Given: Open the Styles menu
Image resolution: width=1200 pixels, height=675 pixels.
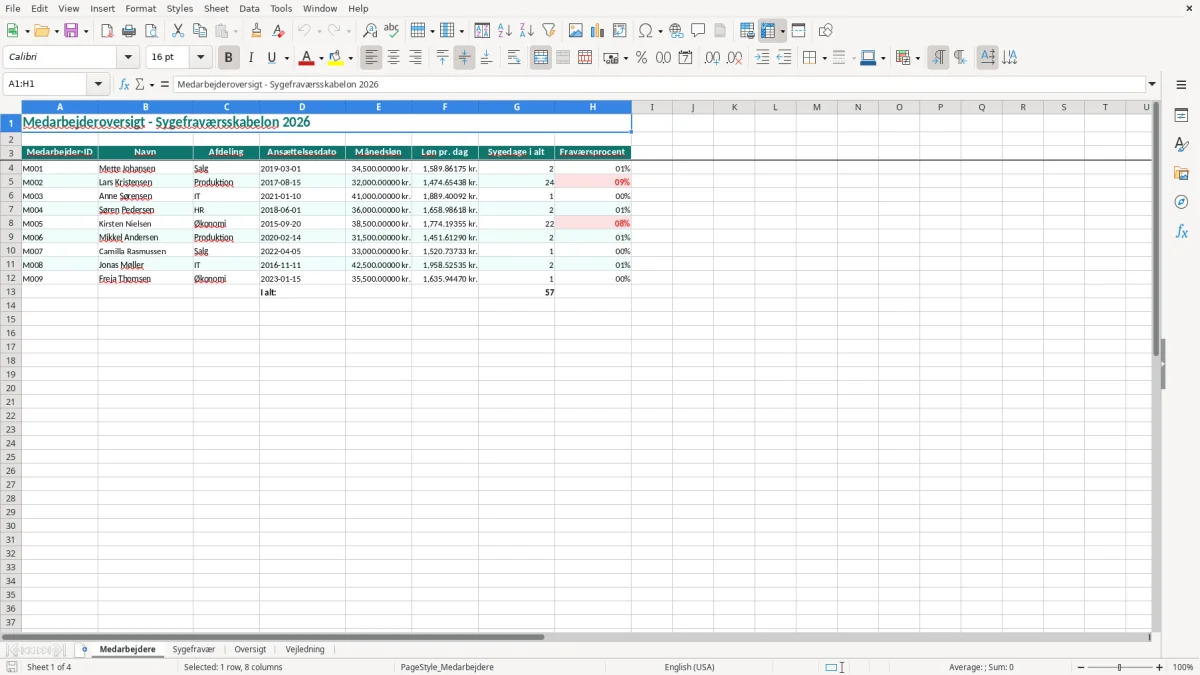Looking at the screenshot, I should click(180, 8).
